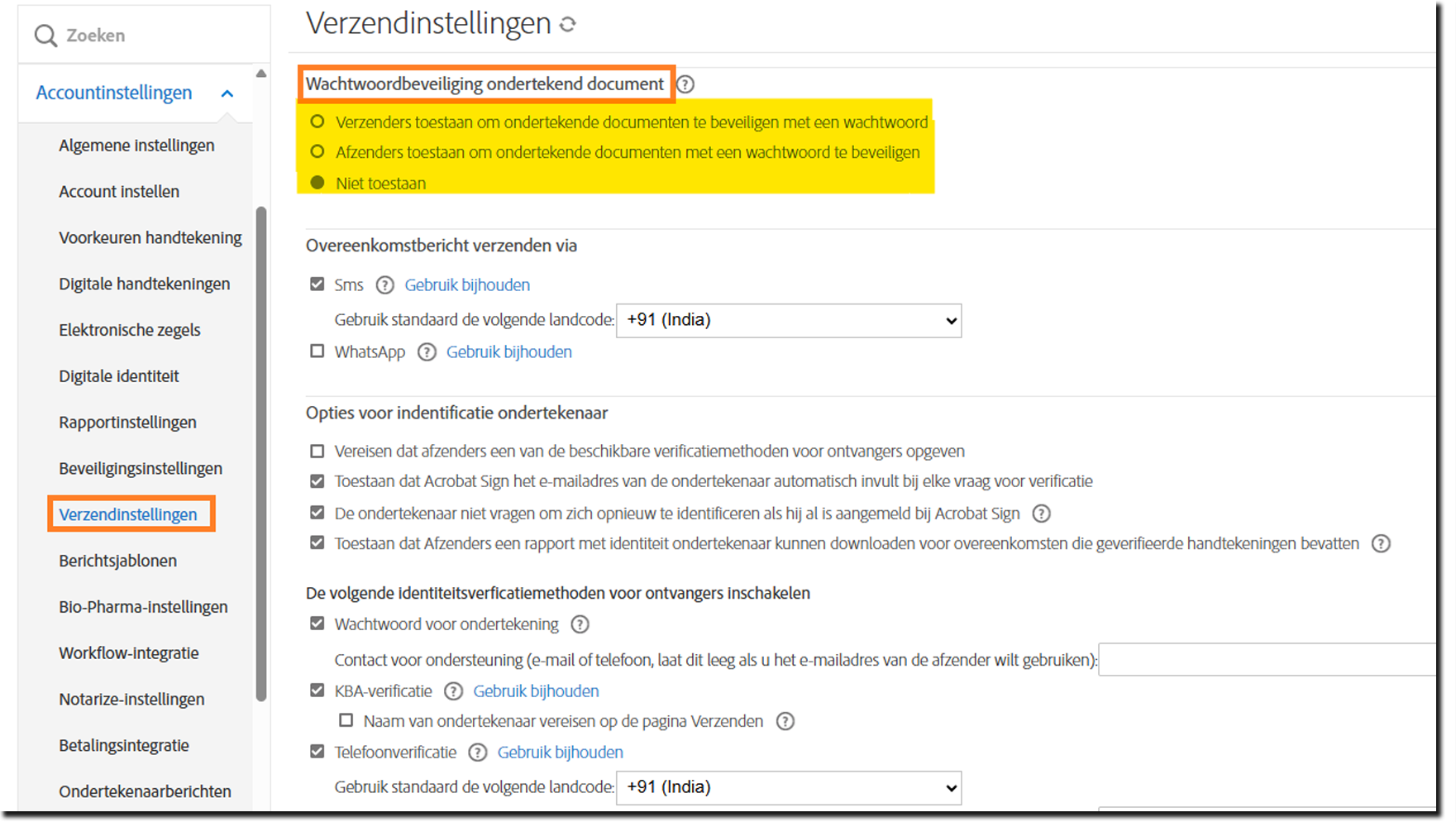Click the refresh icon beside Verzendinstellingen title
The height and width of the screenshot is (822, 1456).
pos(567,24)
